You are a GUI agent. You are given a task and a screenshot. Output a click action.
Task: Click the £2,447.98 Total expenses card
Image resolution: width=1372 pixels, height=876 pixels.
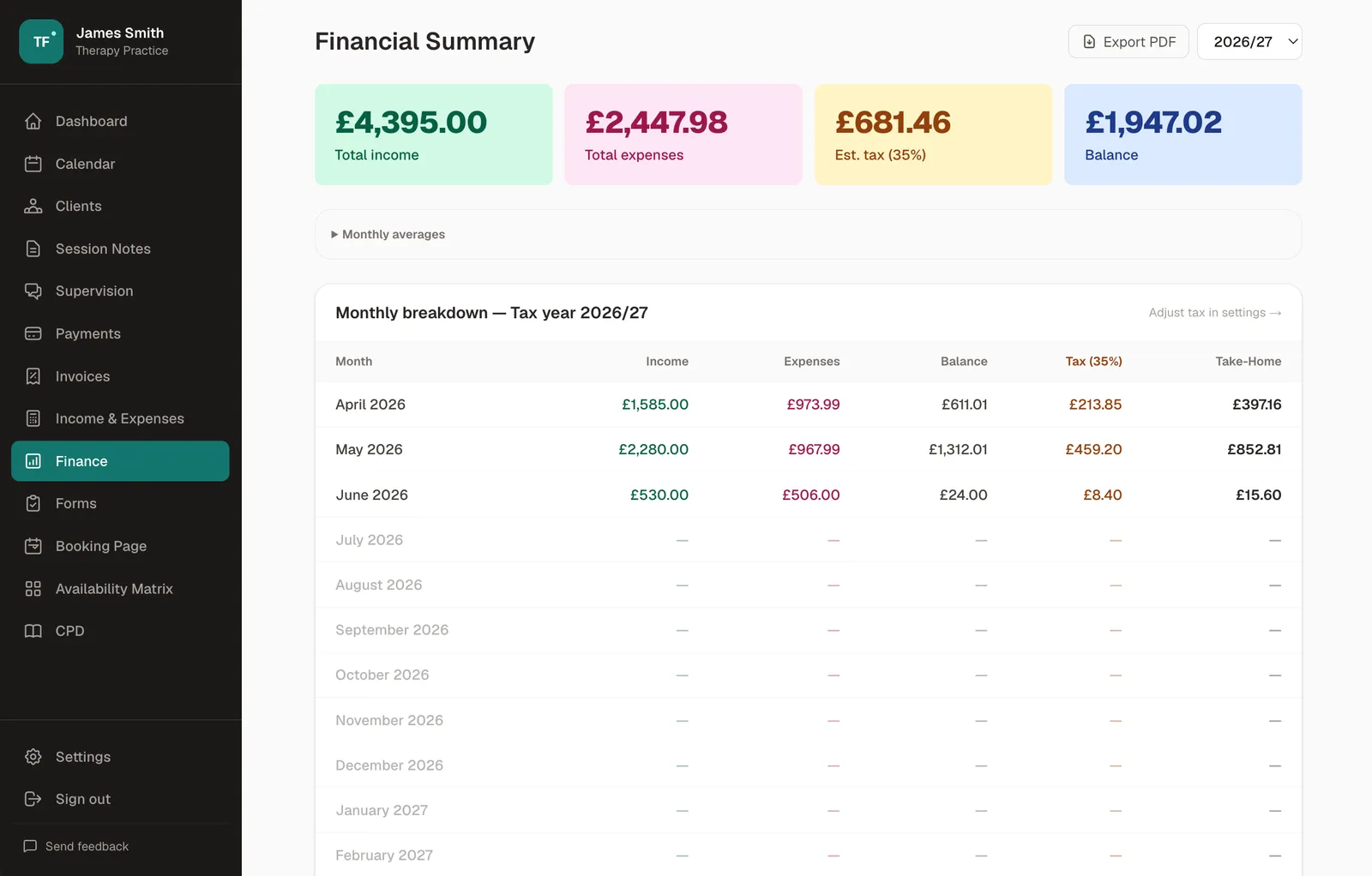683,135
